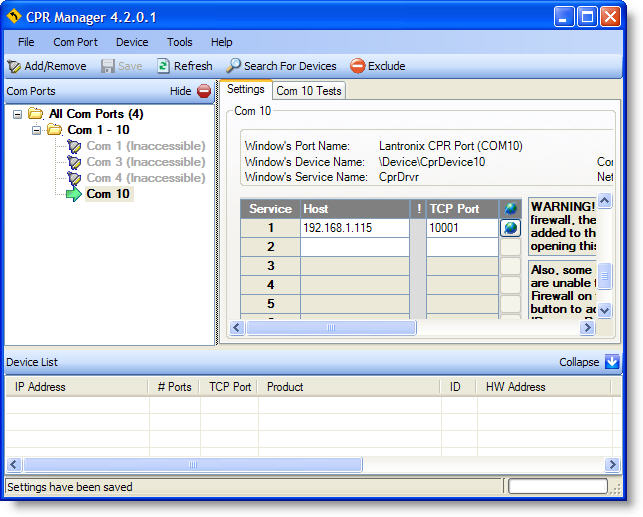Click the Save floppy disk icon
The width and height of the screenshot is (643, 517).
107,66
